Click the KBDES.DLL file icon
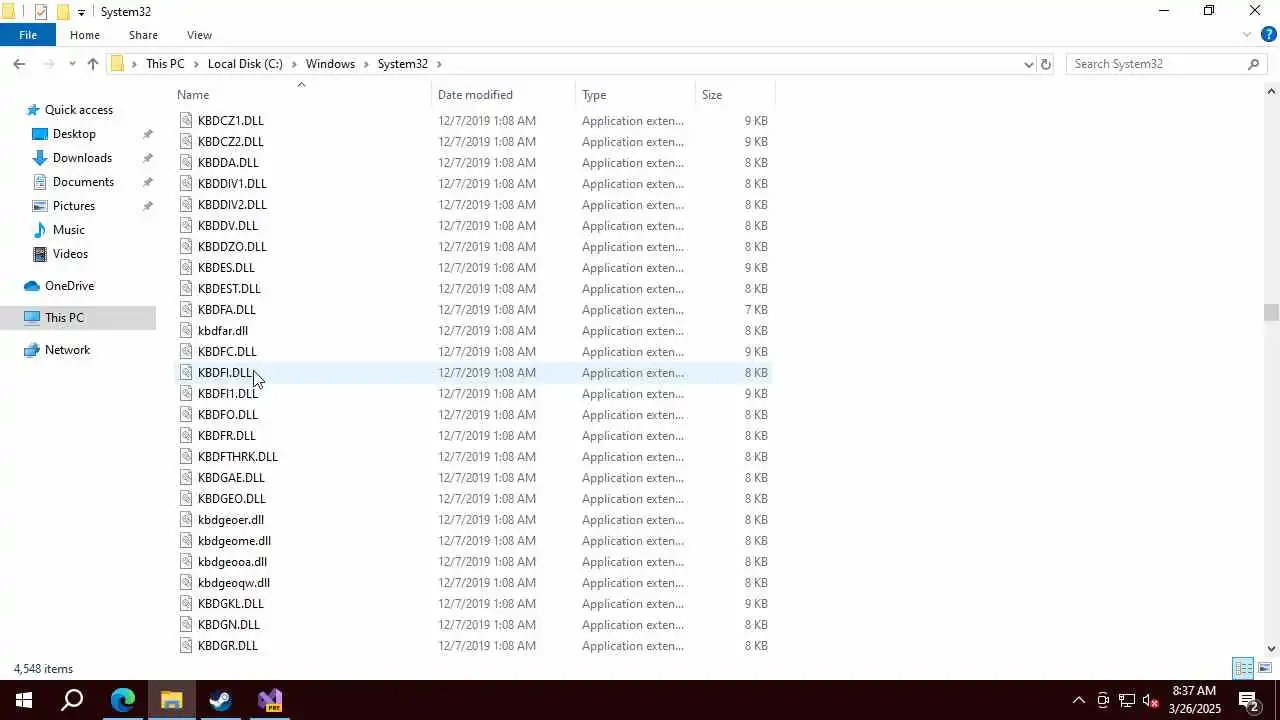The height and width of the screenshot is (720, 1280). 186,268
